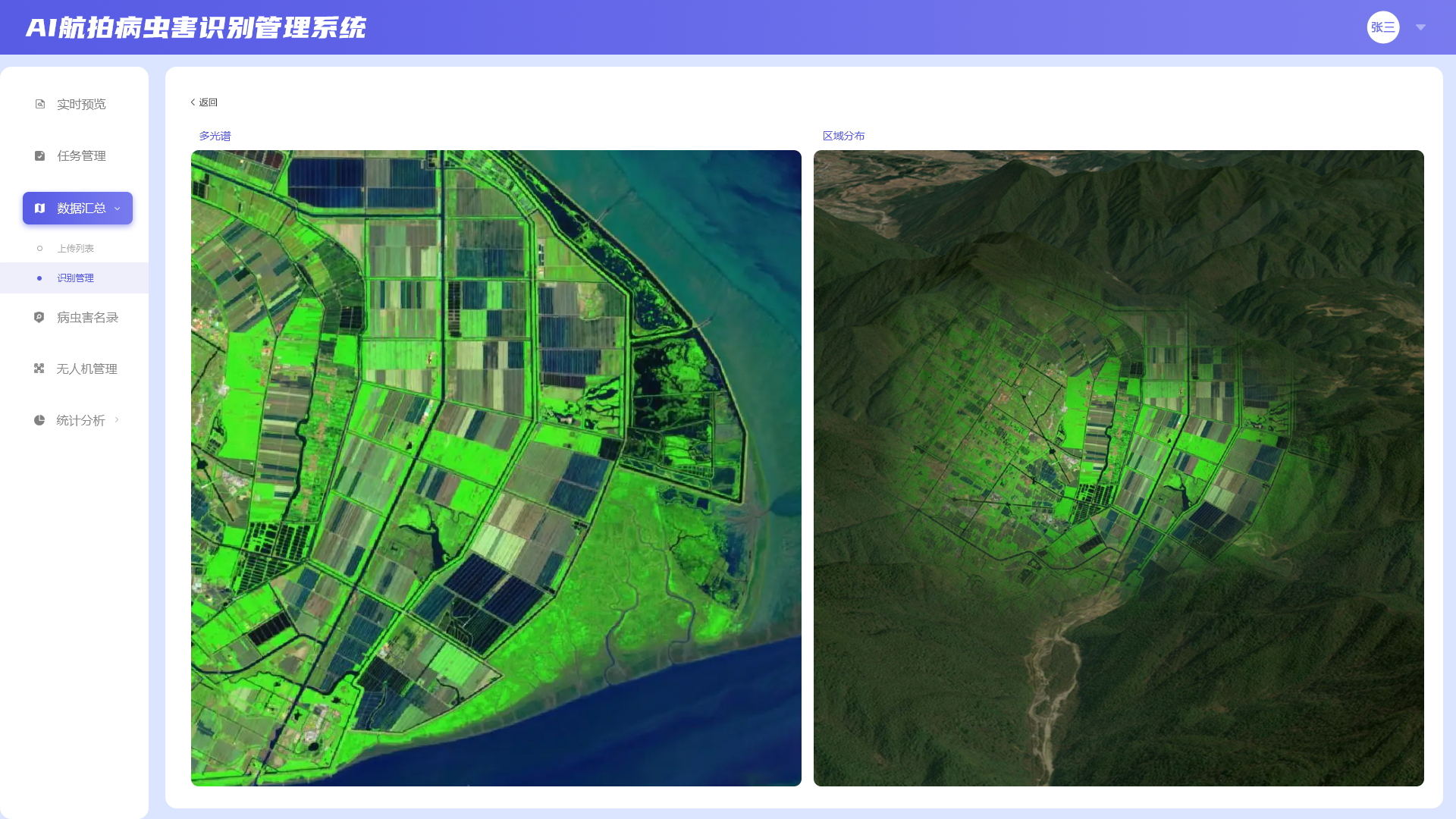Expand the 统计分析 submenu arrow
1456x819 pixels.
pyautogui.click(x=117, y=419)
